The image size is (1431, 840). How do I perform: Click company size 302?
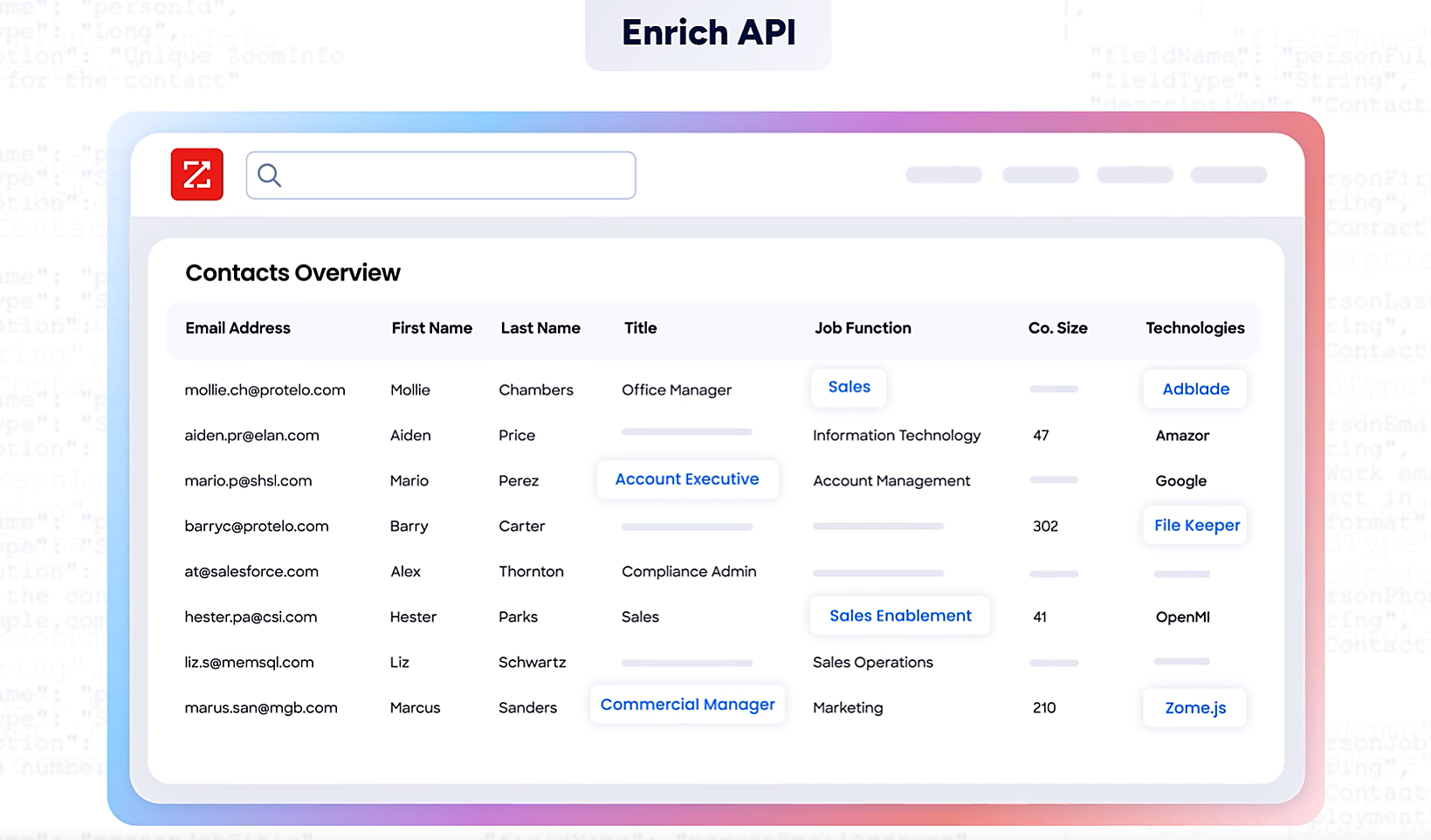tap(1045, 527)
